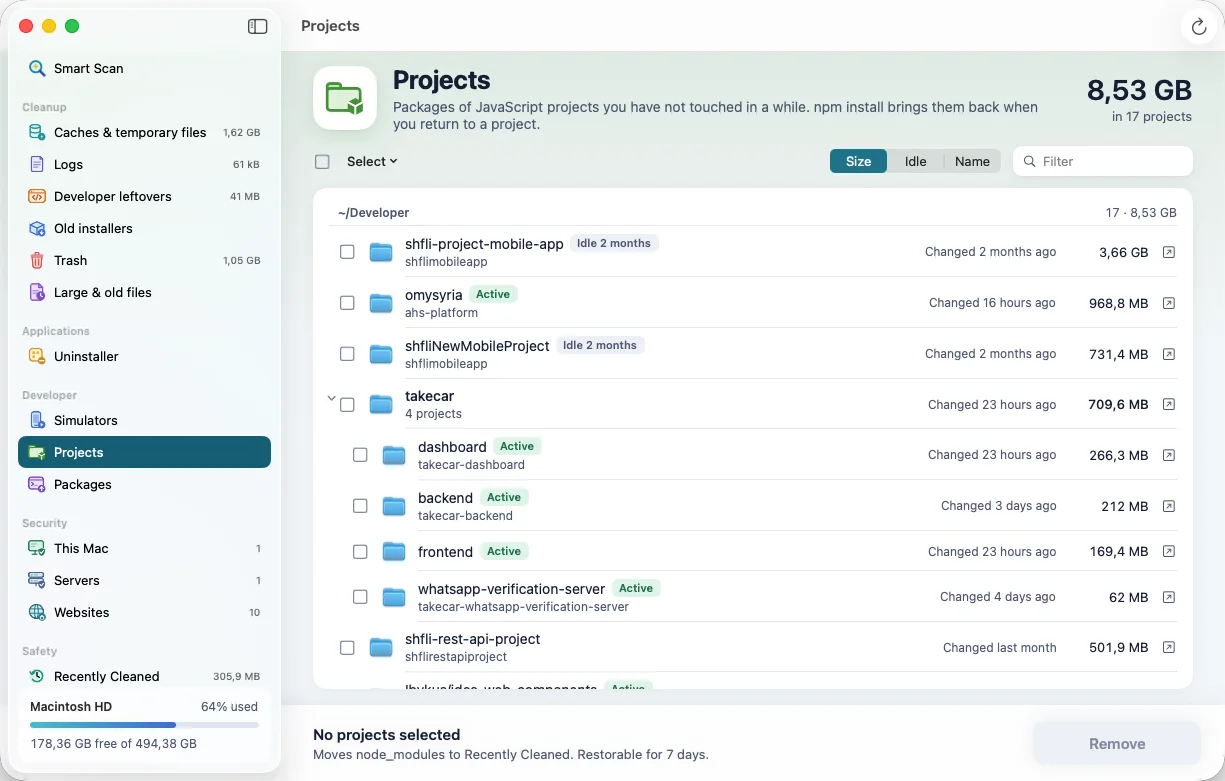Viewport: 1225px width, 781px height.
Task: Click the takecar-backend subtitle
Action: point(465,516)
